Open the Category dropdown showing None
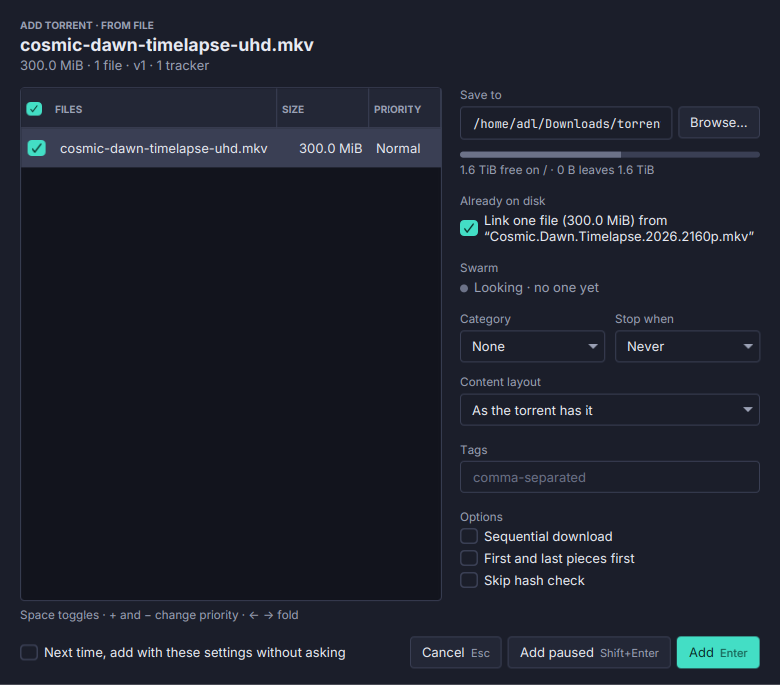Viewport: 780px width, 685px height. (532, 346)
